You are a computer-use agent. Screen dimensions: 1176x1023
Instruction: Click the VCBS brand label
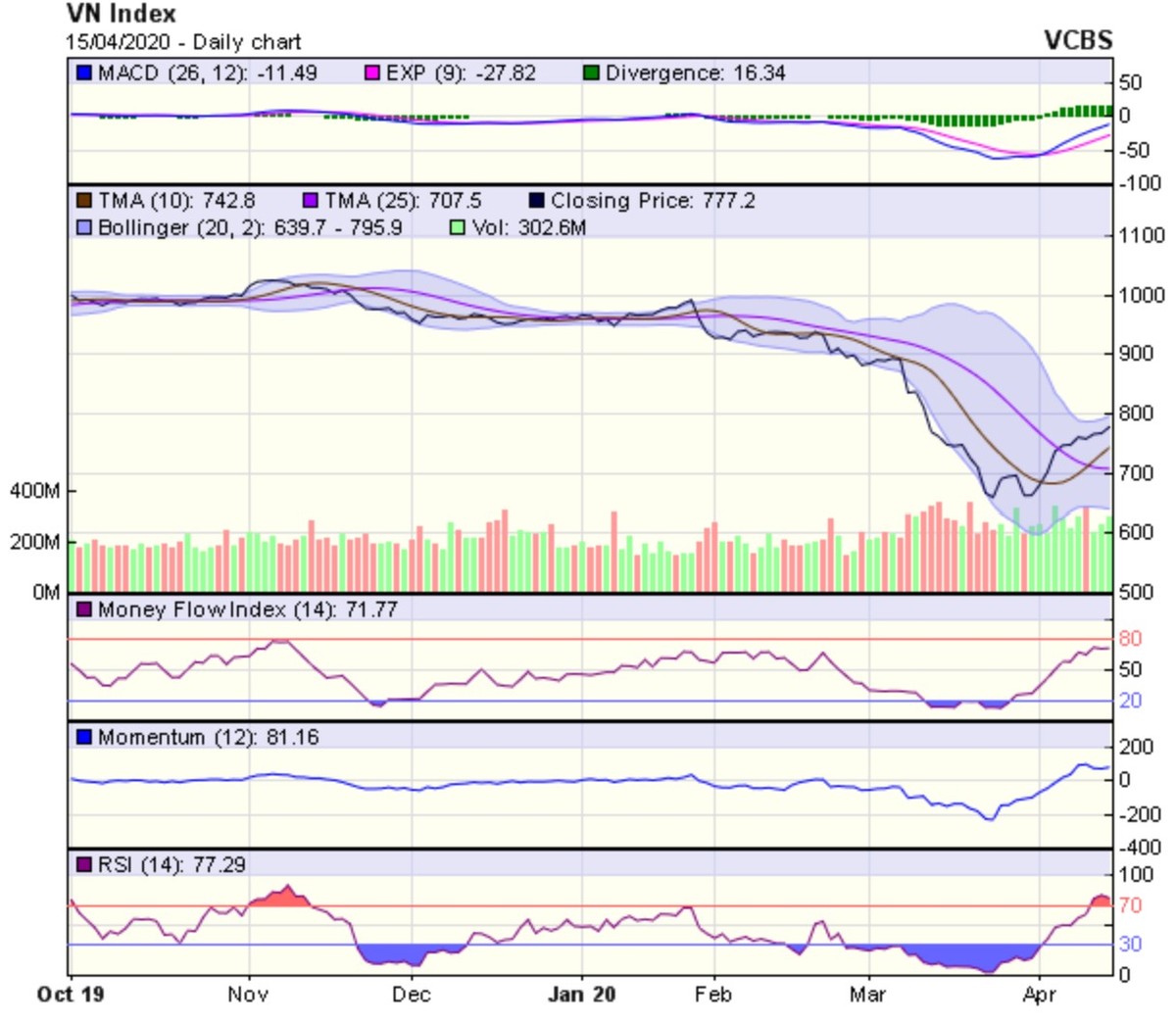click(1078, 40)
